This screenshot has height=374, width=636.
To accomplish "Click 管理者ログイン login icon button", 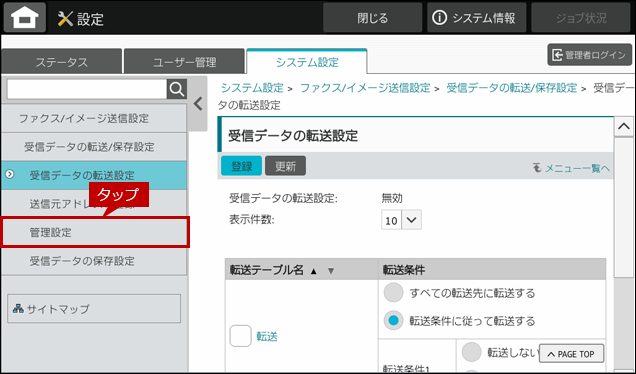I will (x=589, y=55).
